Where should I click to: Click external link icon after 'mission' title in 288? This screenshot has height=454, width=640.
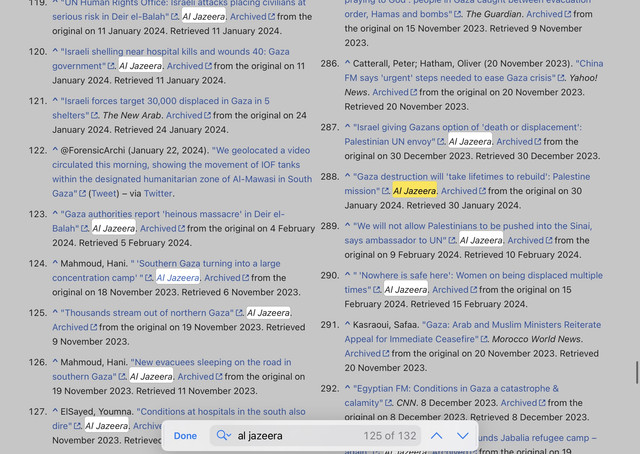point(385,191)
